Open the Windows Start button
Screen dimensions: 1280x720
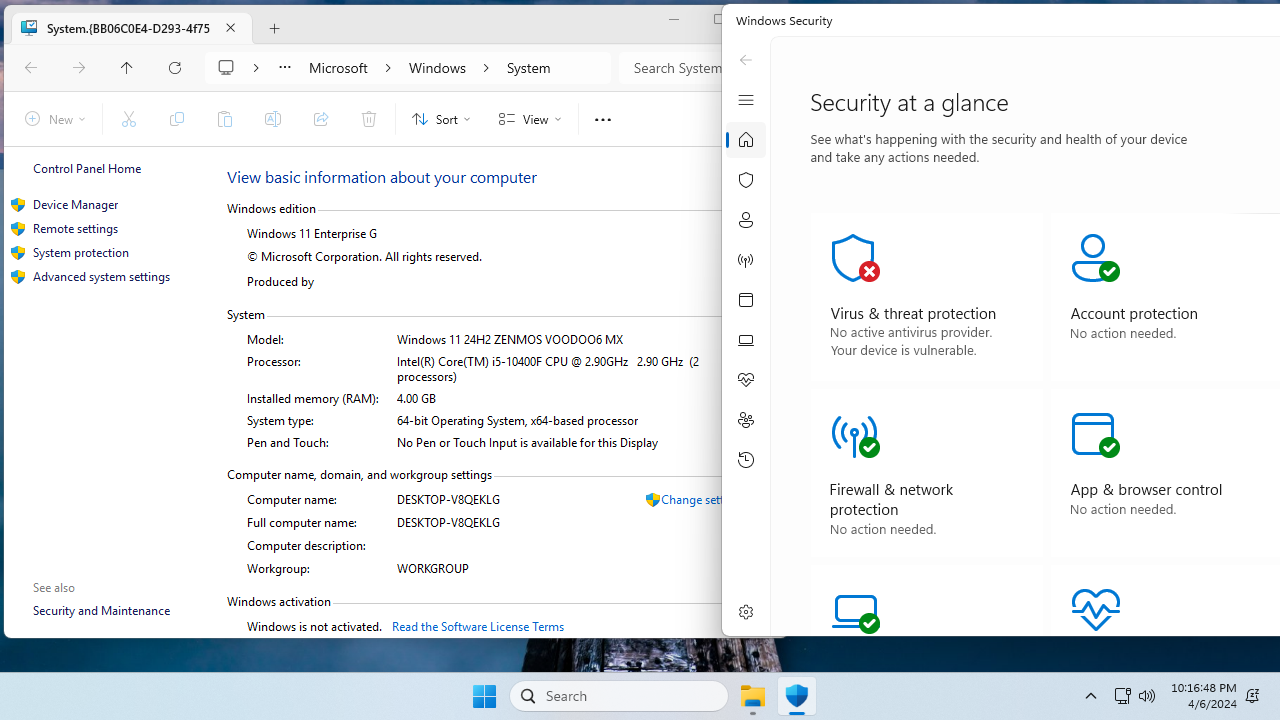(x=484, y=696)
